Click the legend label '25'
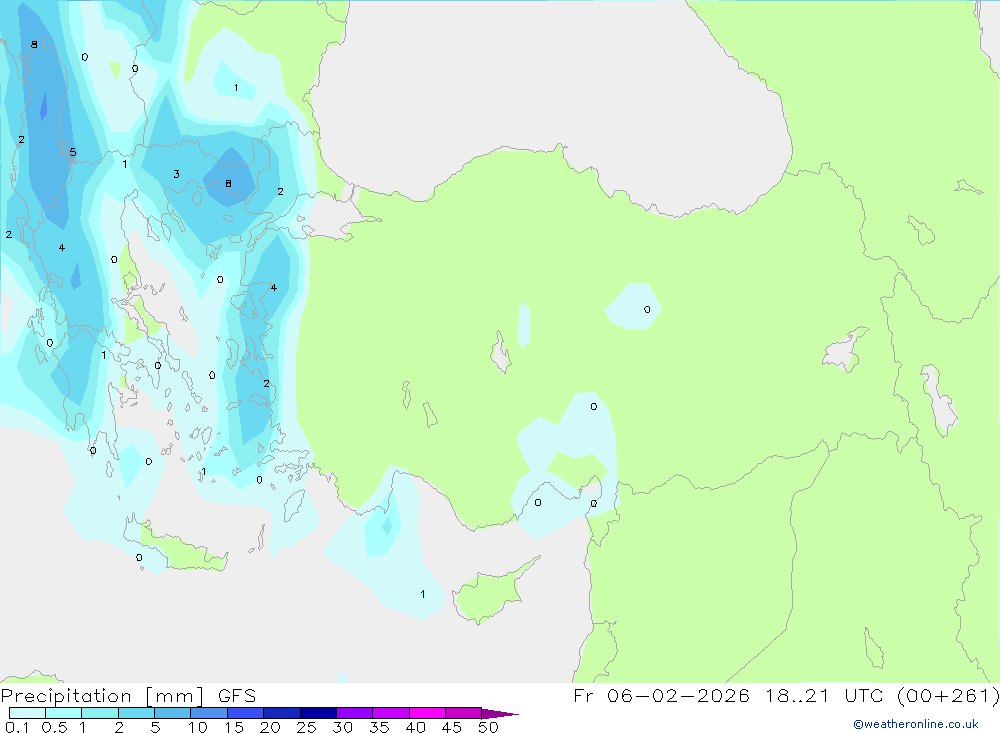1000x733 pixels. point(306,727)
